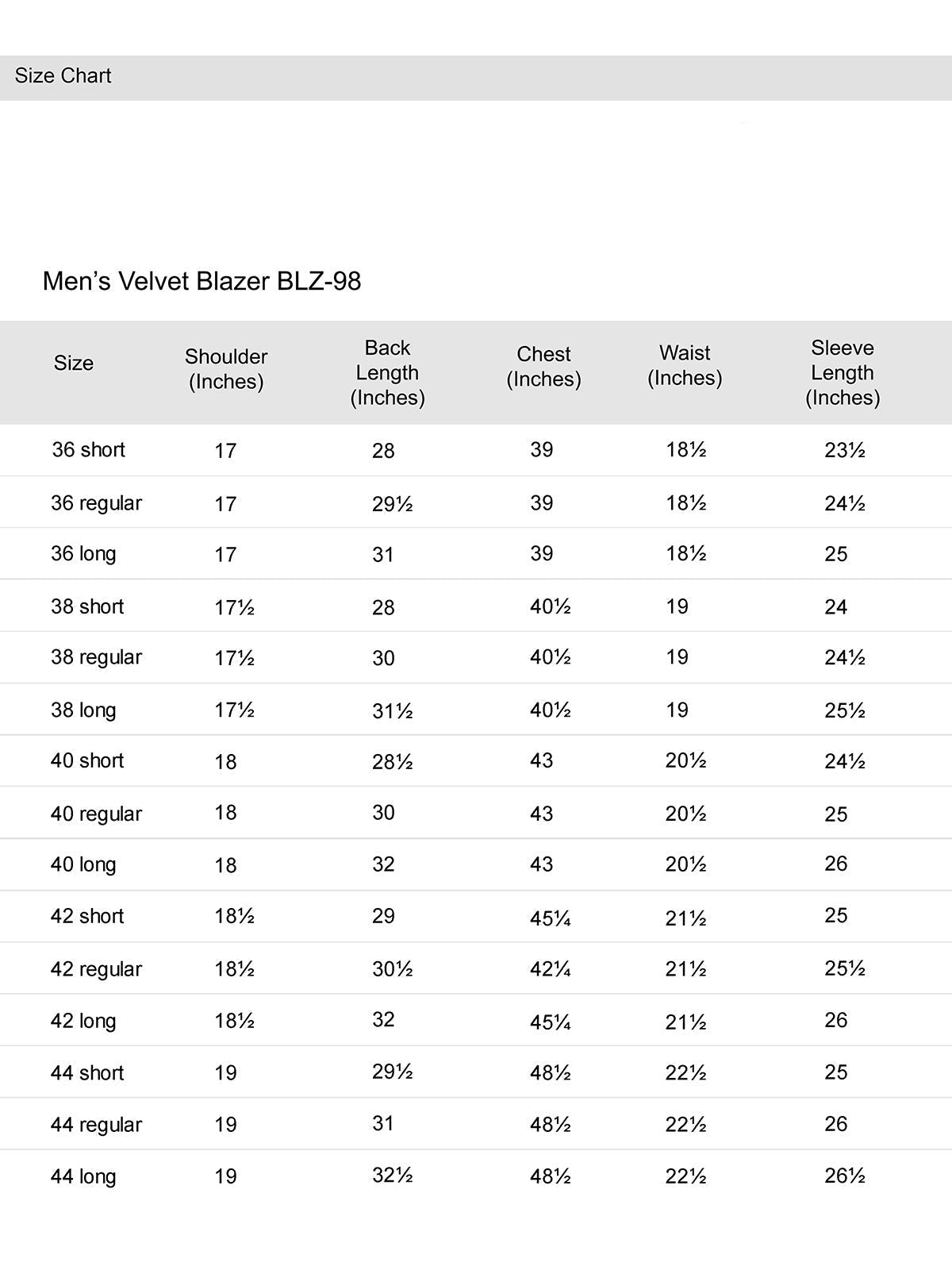Click the 42¼ chest value for 42 regular

[550, 969]
